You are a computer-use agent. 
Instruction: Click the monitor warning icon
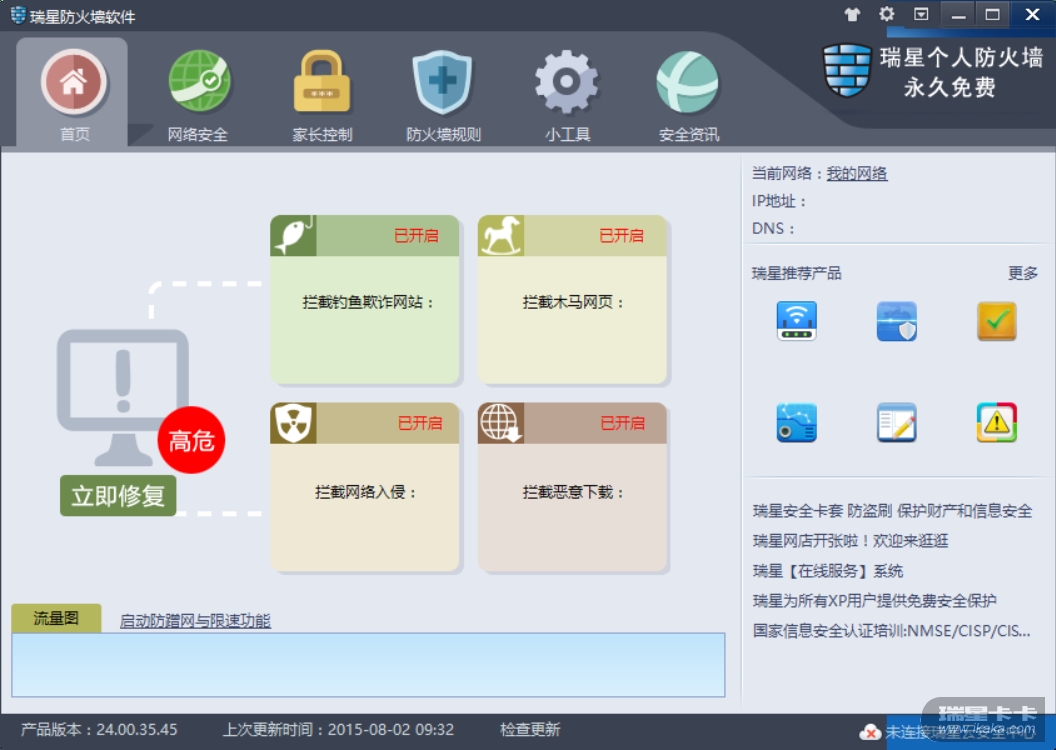coord(123,396)
